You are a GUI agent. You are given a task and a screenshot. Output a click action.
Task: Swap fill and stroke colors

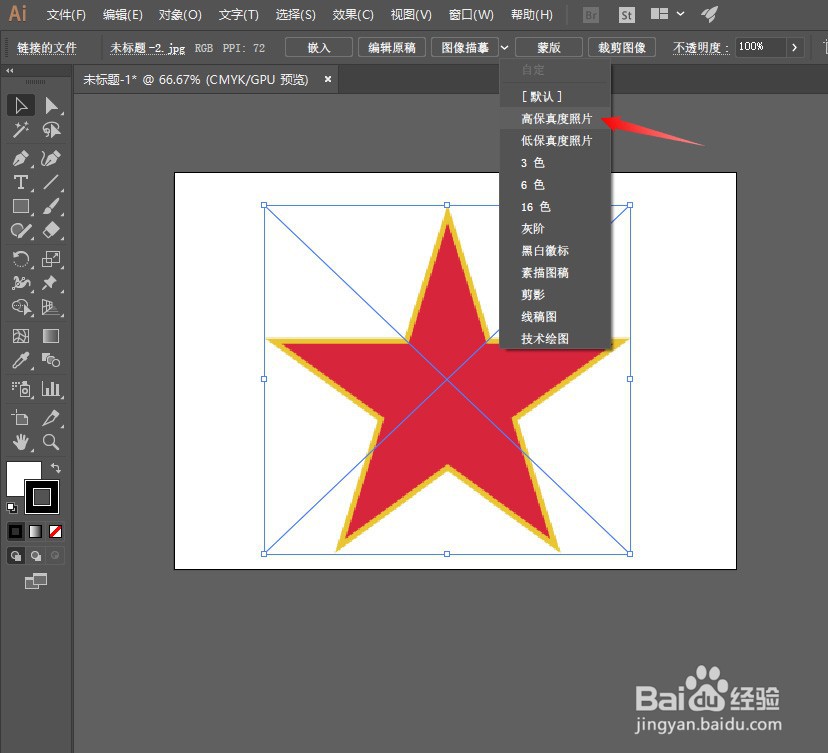[x=56, y=468]
